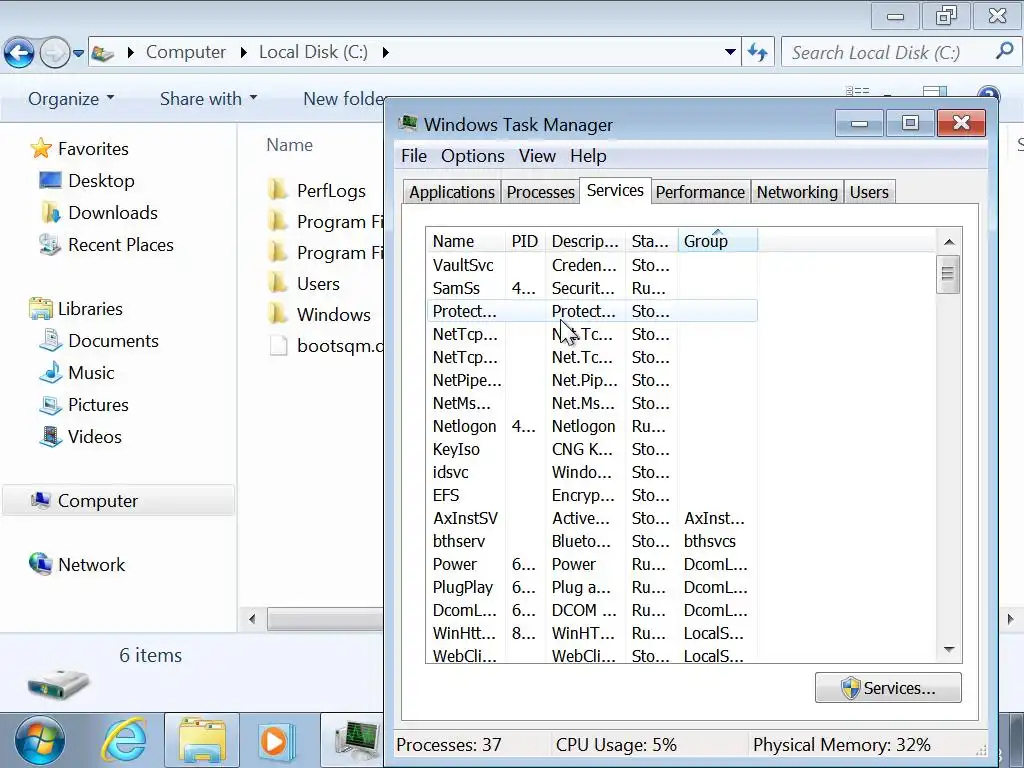Open the Organize dropdown menu

coord(71,99)
